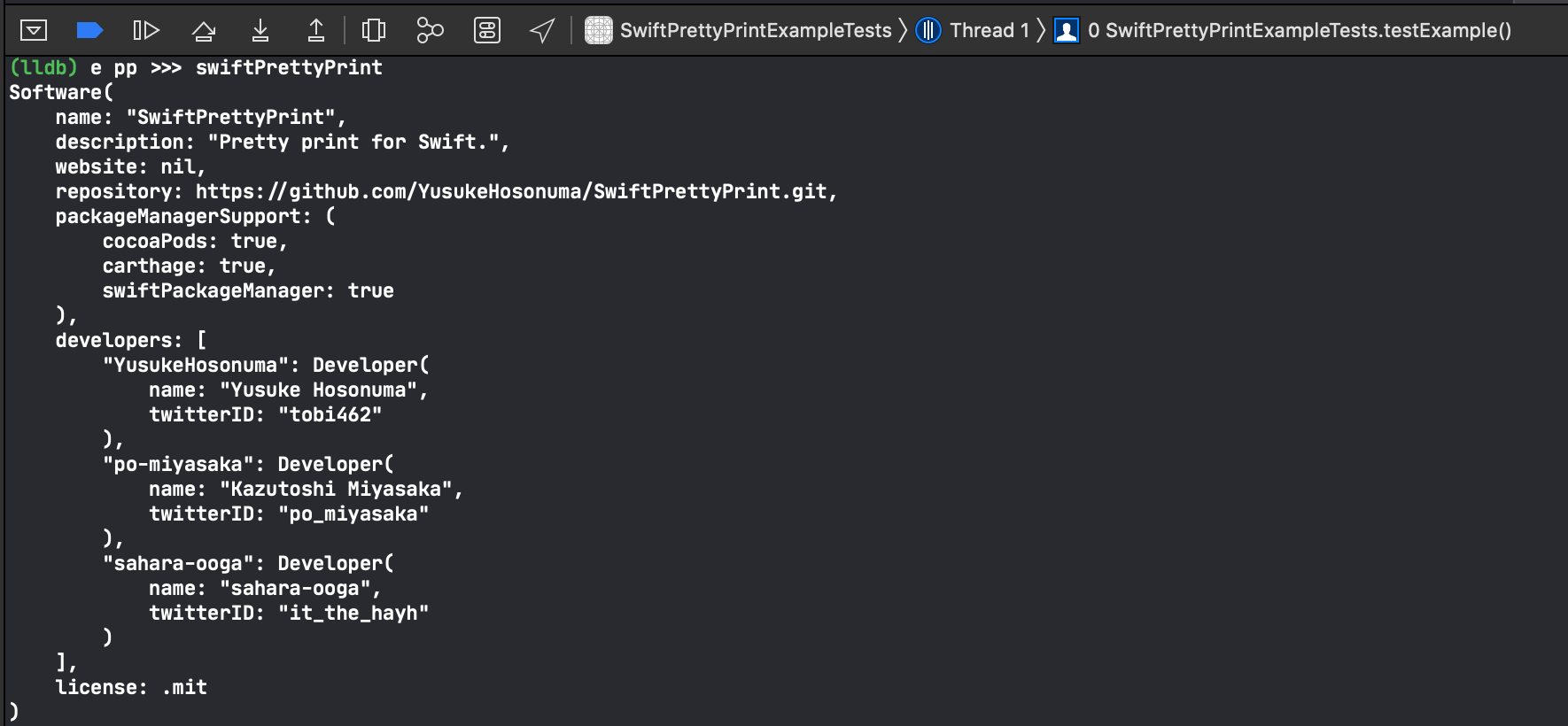Select SwiftPrettyPrintExampleTests process in jump bar
The width and height of the screenshot is (1568, 726).
pyautogui.click(x=756, y=30)
